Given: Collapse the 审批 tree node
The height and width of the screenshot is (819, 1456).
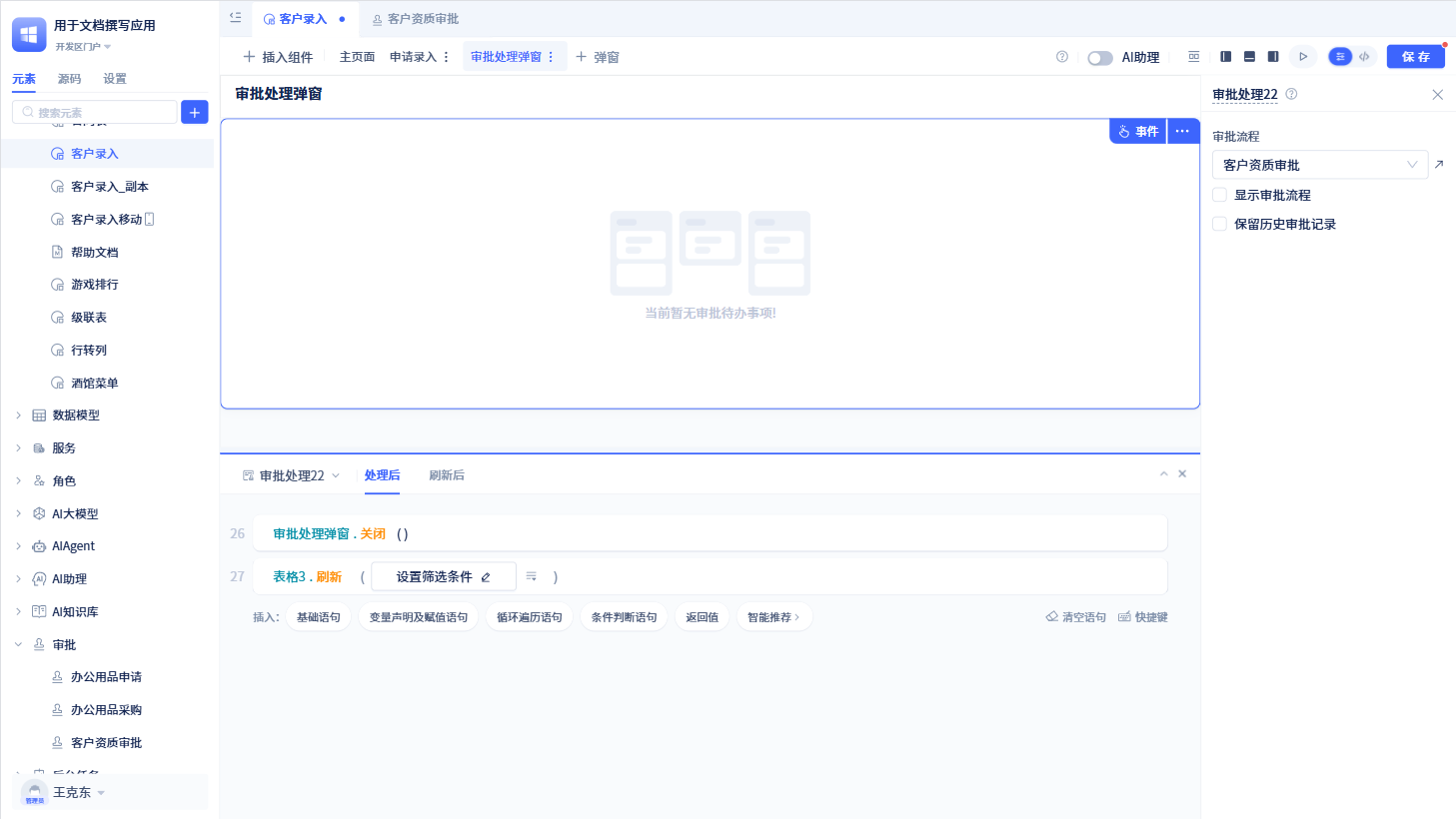Looking at the screenshot, I should tap(18, 645).
